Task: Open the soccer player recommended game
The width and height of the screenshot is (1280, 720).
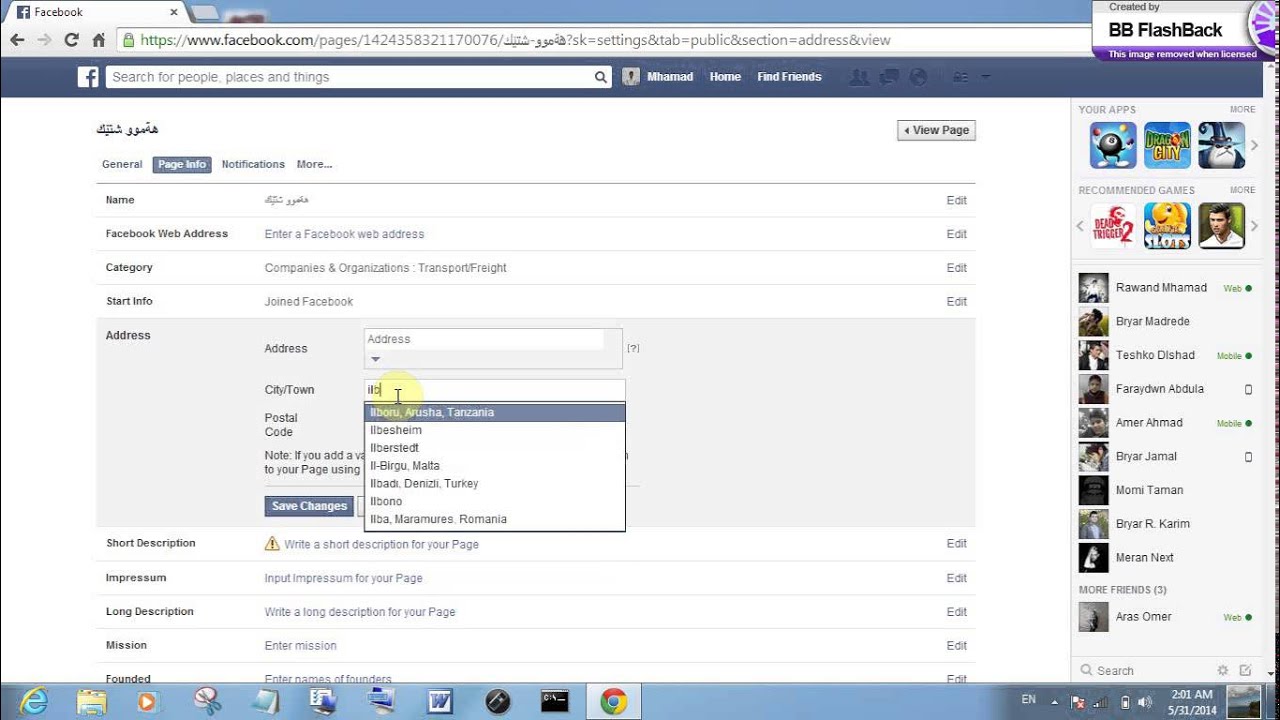Action: [1221, 226]
